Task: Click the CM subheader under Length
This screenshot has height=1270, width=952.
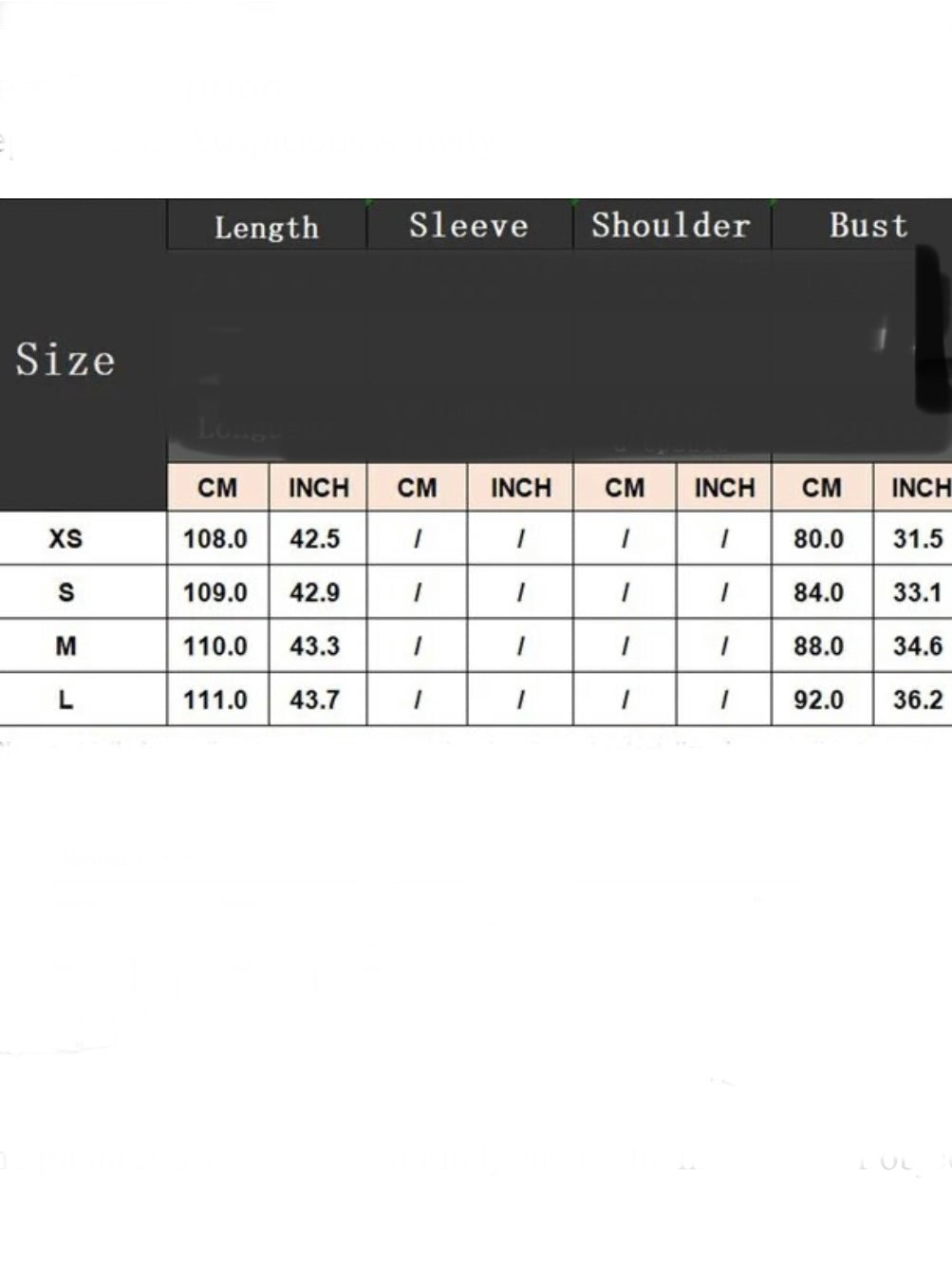Action: coord(217,488)
